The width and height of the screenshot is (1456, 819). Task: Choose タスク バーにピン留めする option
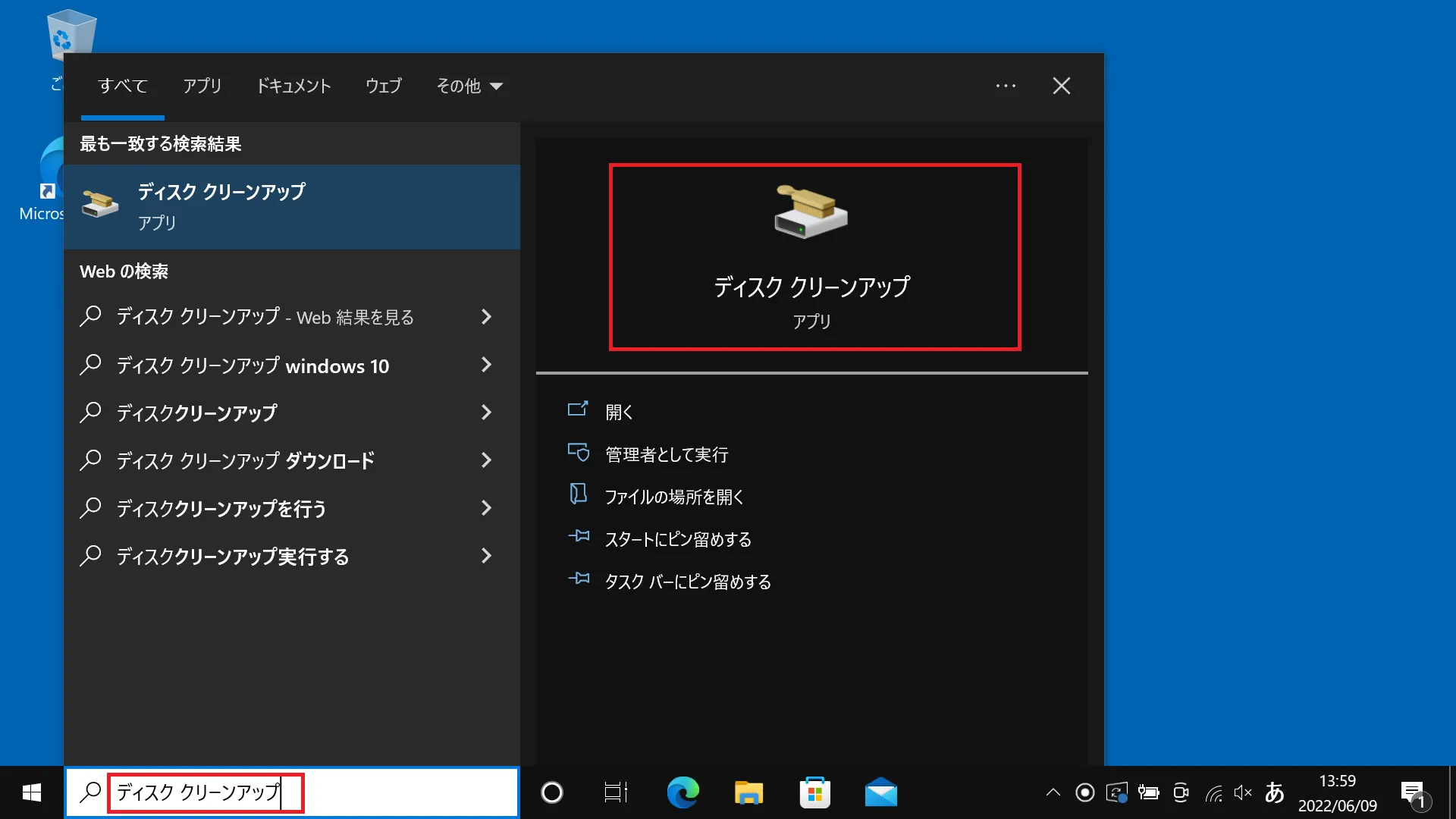point(687,582)
